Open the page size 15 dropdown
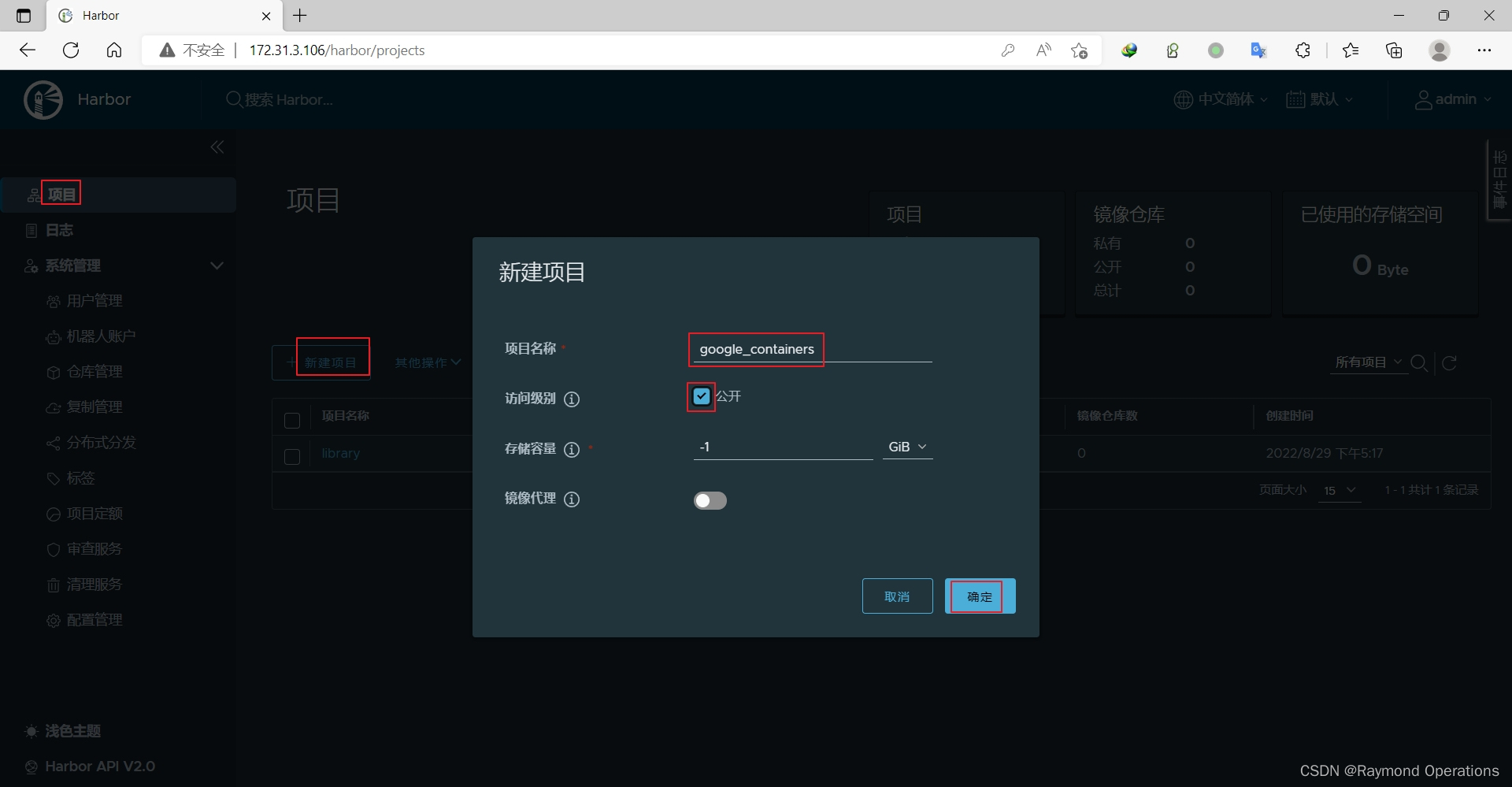This screenshot has height=787, width=1512. point(1339,490)
